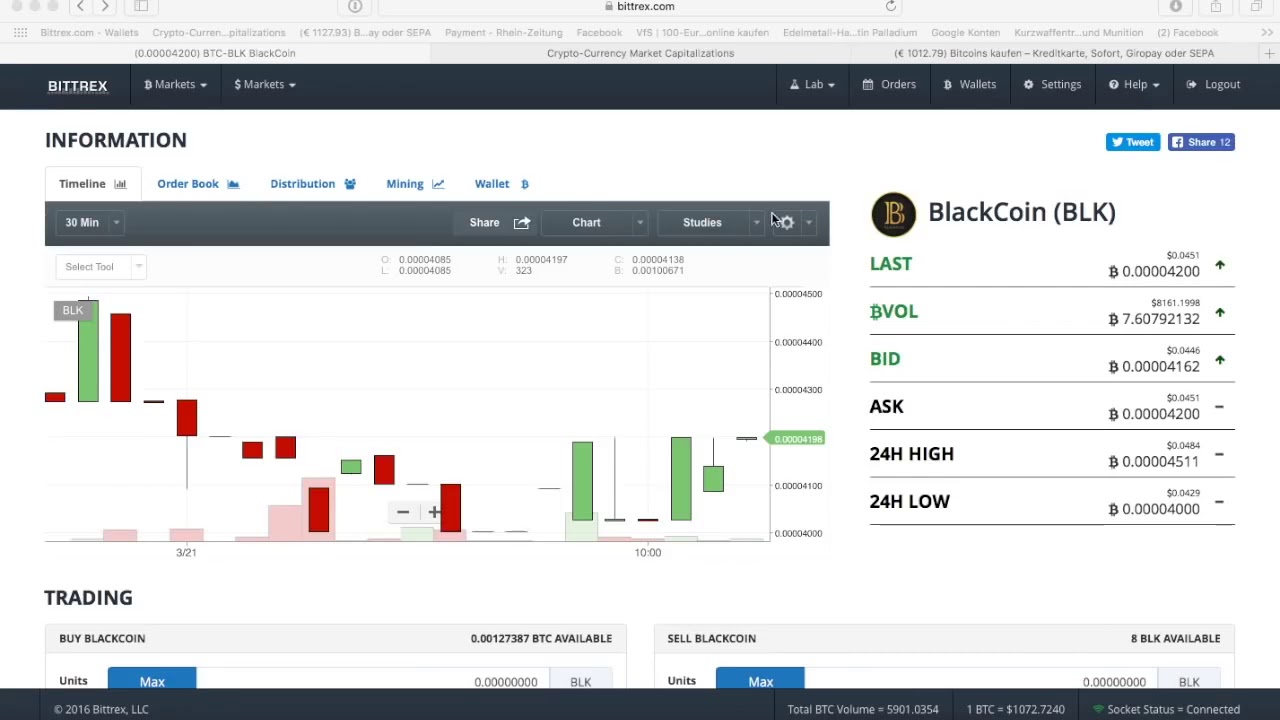Viewport: 1280px width, 720px height.
Task: Open the Safari tab overview icon
Action: click(x=1256, y=6)
